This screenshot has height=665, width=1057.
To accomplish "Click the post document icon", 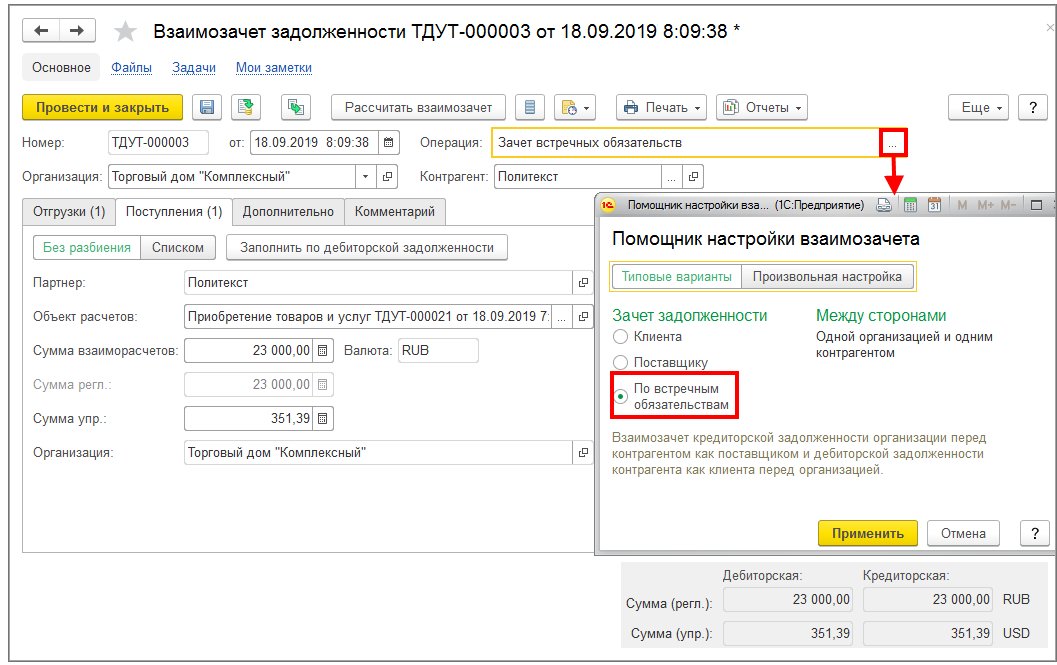I will [246, 108].
